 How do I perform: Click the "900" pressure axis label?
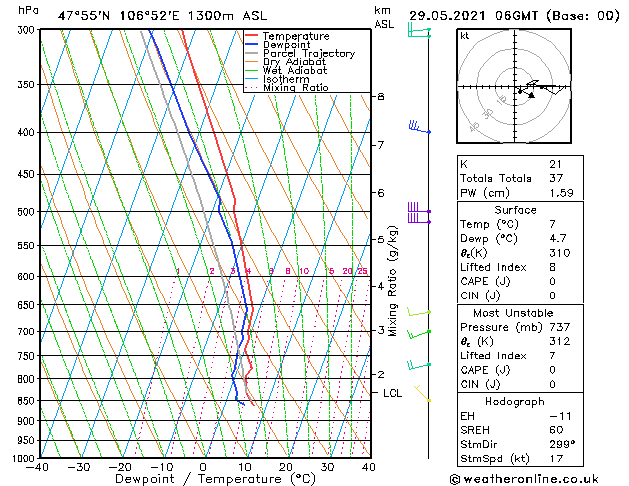[x=28, y=421]
